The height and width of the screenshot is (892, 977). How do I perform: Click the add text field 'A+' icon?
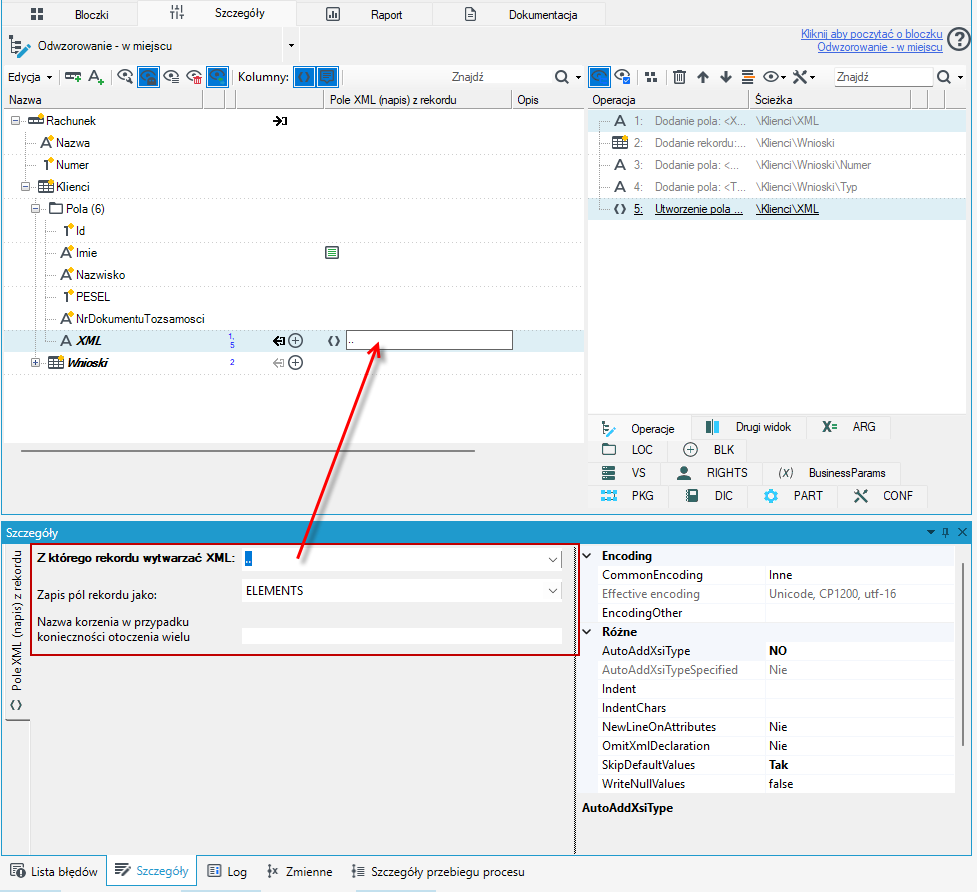[x=96, y=77]
